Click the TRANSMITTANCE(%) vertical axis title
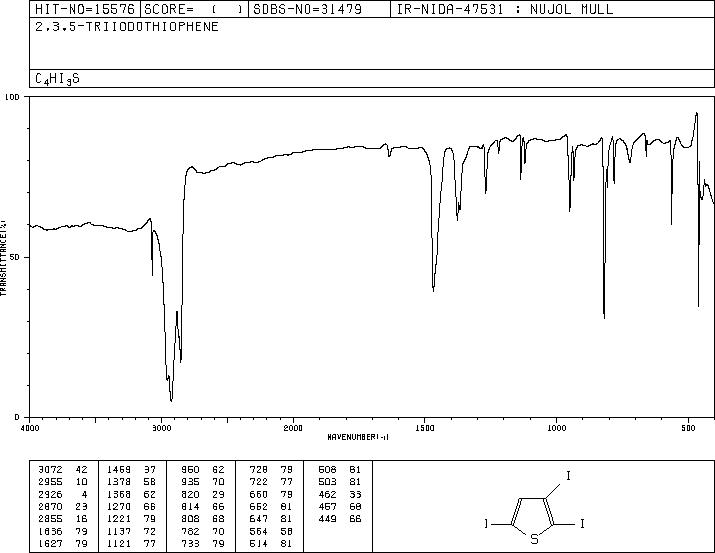Image resolution: width=715 pixels, height=553 pixels. point(3,257)
